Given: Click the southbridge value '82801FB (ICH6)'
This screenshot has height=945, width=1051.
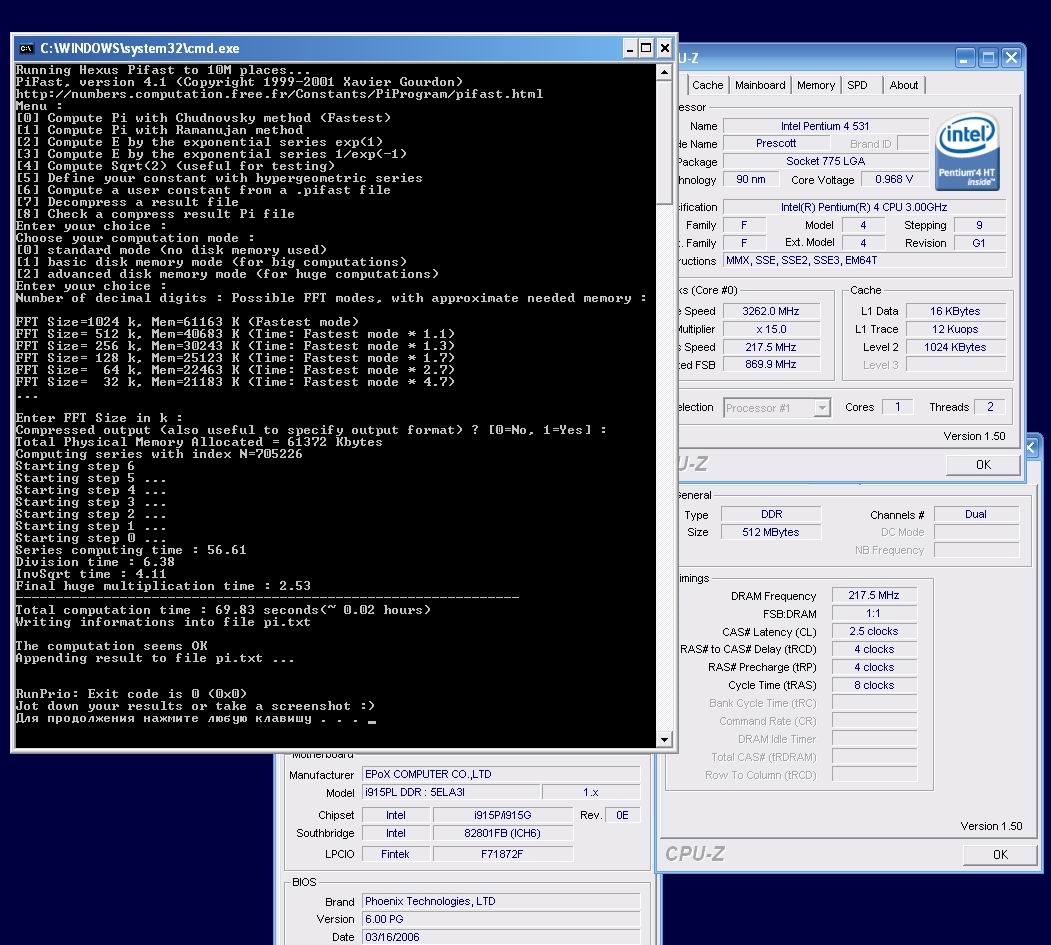Looking at the screenshot, I should tap(503, 833).
